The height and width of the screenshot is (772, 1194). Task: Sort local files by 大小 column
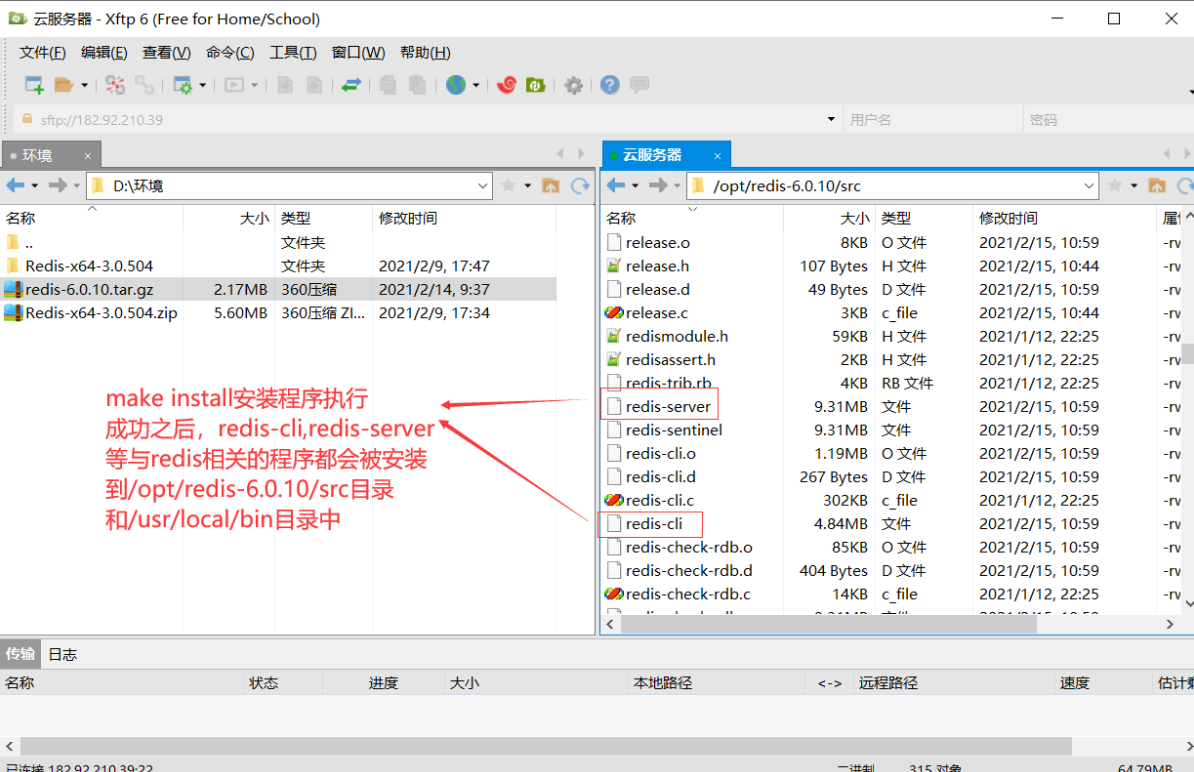[x=228, y=219]
